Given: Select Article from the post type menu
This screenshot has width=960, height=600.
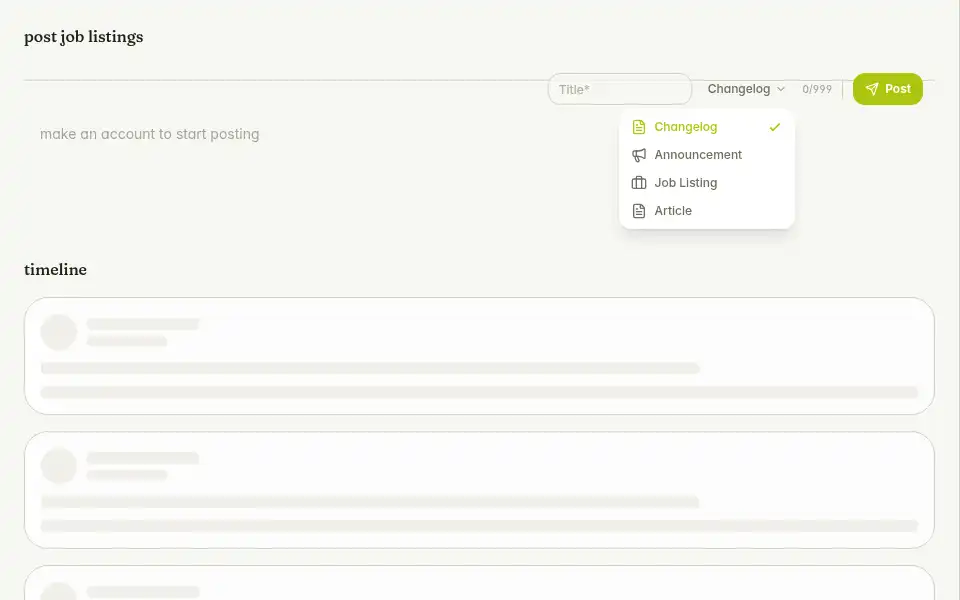Looking at the screenshot, I should [707, 211].
